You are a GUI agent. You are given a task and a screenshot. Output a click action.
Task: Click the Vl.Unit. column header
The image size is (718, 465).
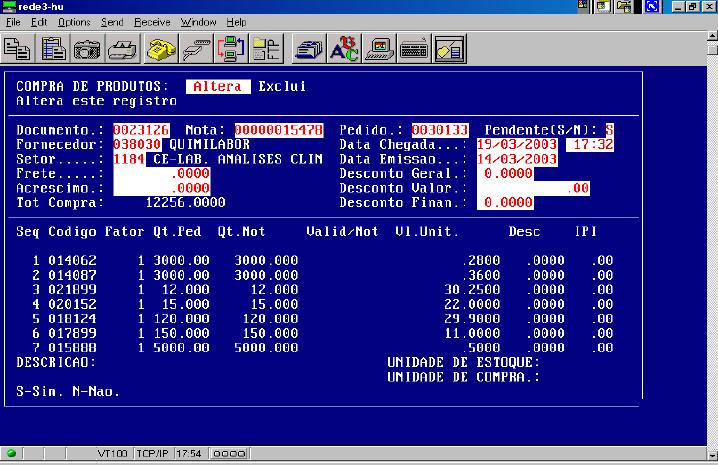click(427, 232)
